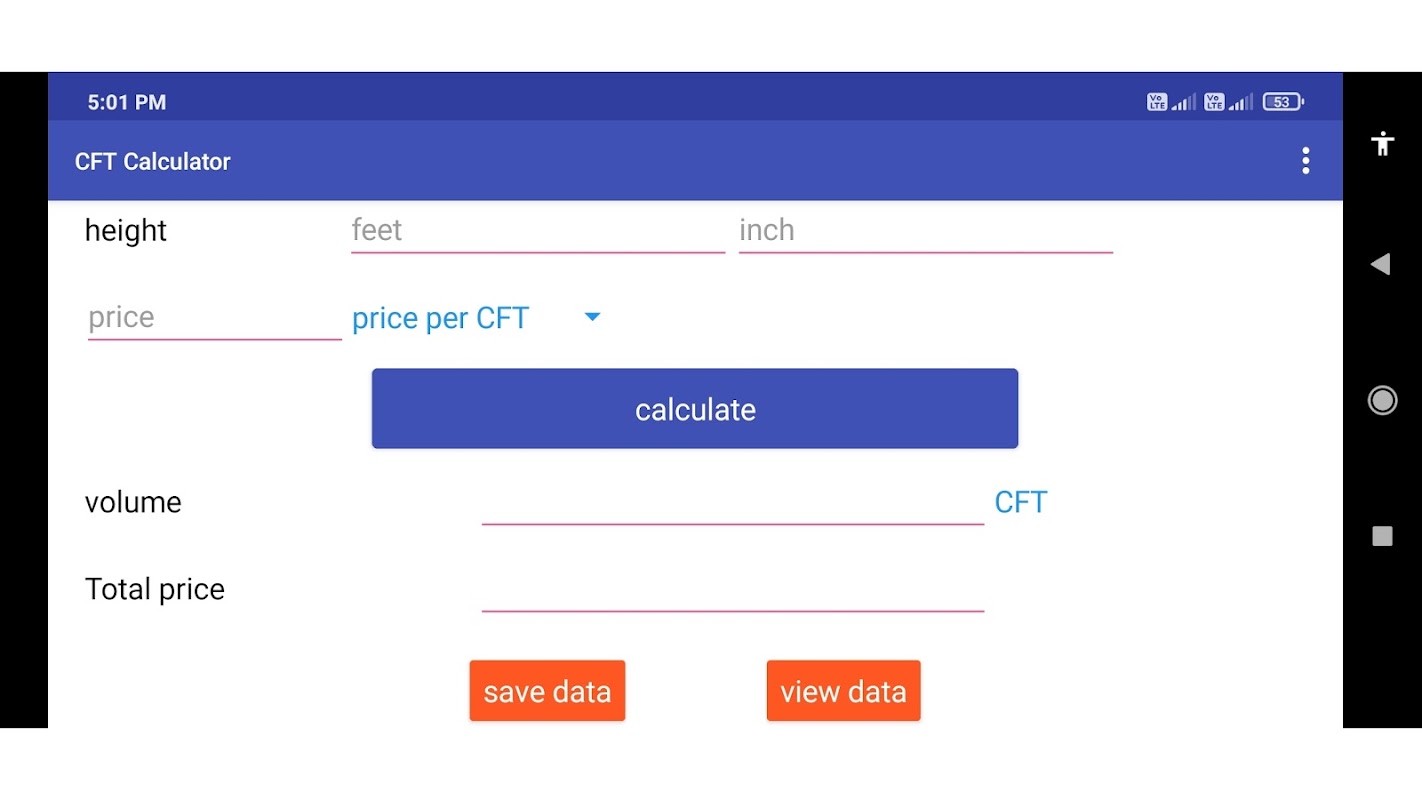The width and height of the screenshot is (1422, 800).
Task: Select the Total price result field
Action: click(x=732, y=590)
